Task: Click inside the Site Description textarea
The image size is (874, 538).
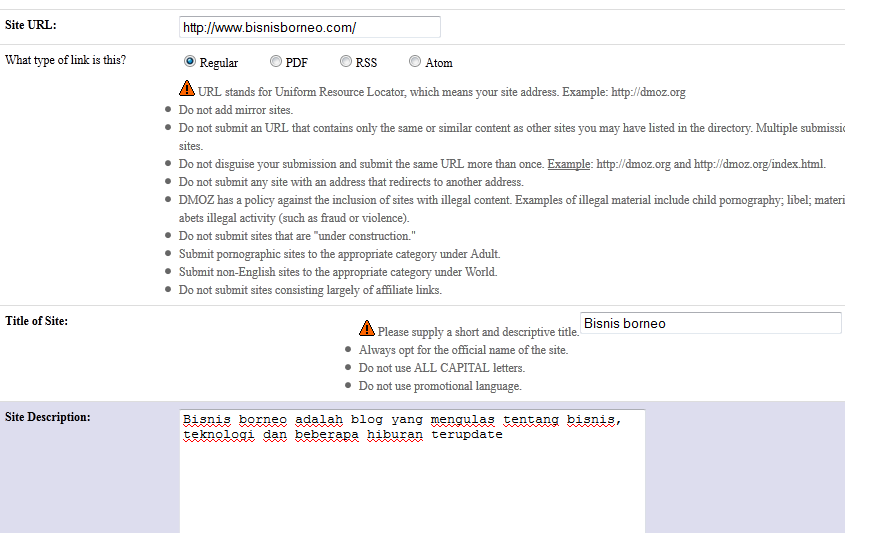Action: [x=412, y=472]
